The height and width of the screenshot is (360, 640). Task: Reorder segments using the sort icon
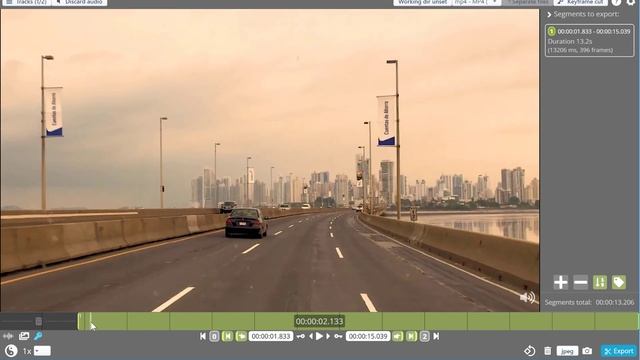600,282
